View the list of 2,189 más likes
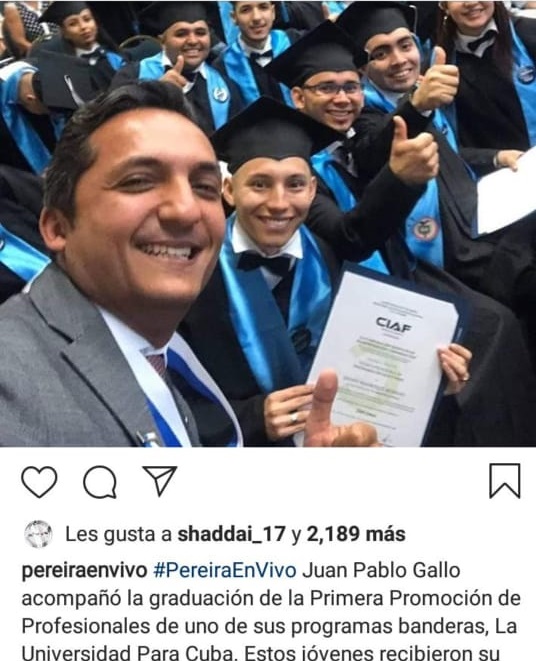The image size is (536, 661). (356, 534)
